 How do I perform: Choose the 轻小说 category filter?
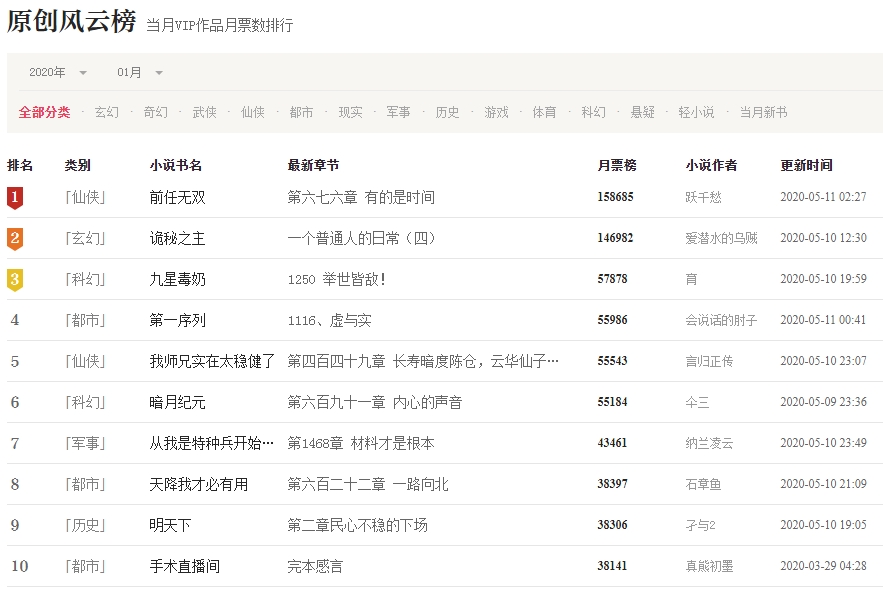(696, 112)
